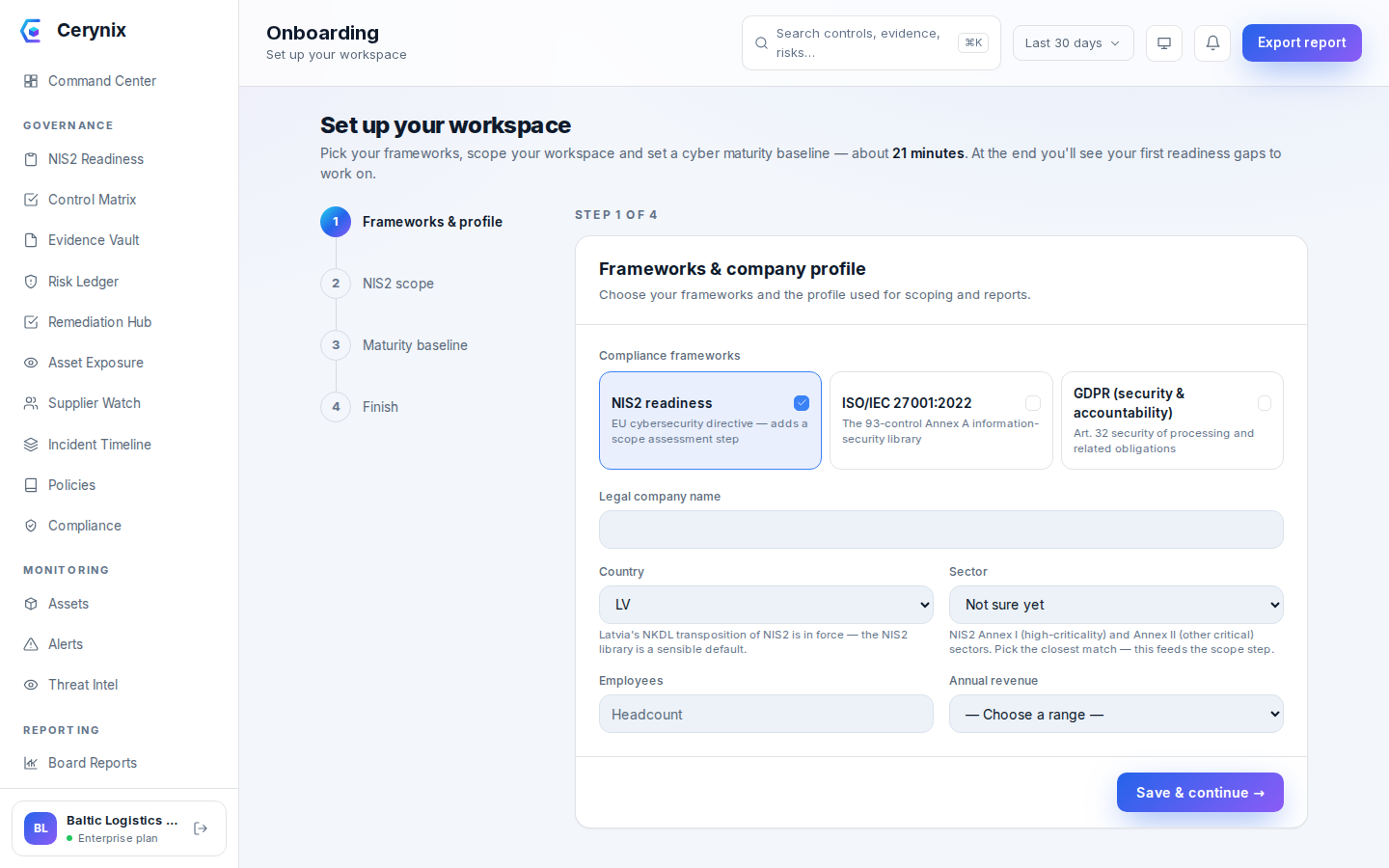This screenshot has height=868, width=1389.
Task: Click the Policies book icon
Action: coord(31,485)
